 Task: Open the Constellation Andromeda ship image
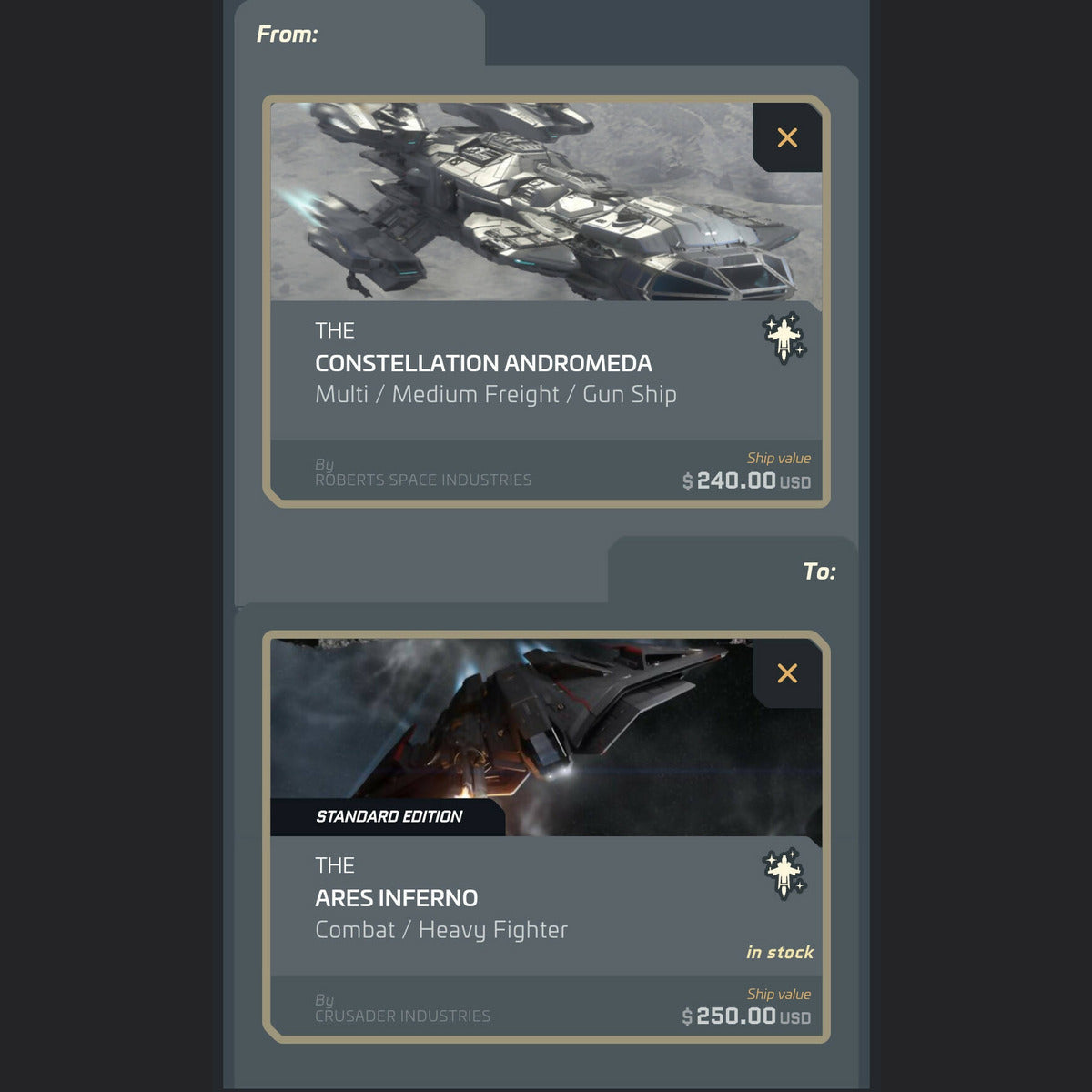click(x=546, y=201)
